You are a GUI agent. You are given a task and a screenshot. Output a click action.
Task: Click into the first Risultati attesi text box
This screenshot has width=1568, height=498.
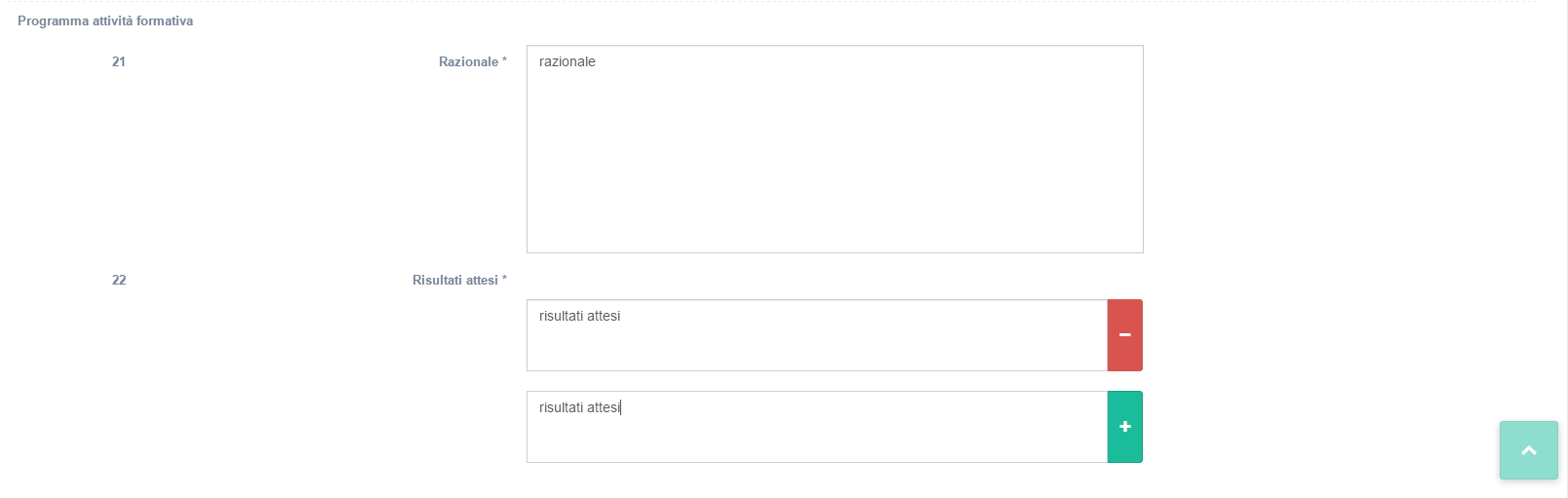816,335
